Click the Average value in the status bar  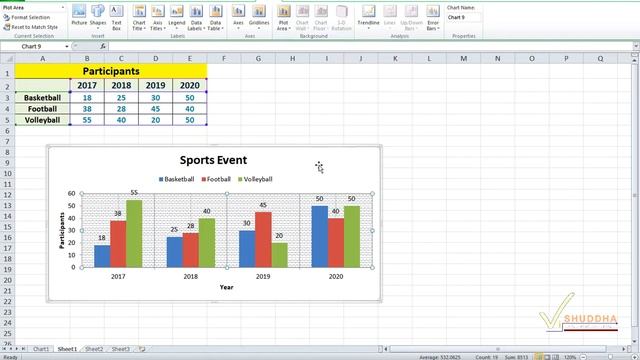tap(440, 357)
